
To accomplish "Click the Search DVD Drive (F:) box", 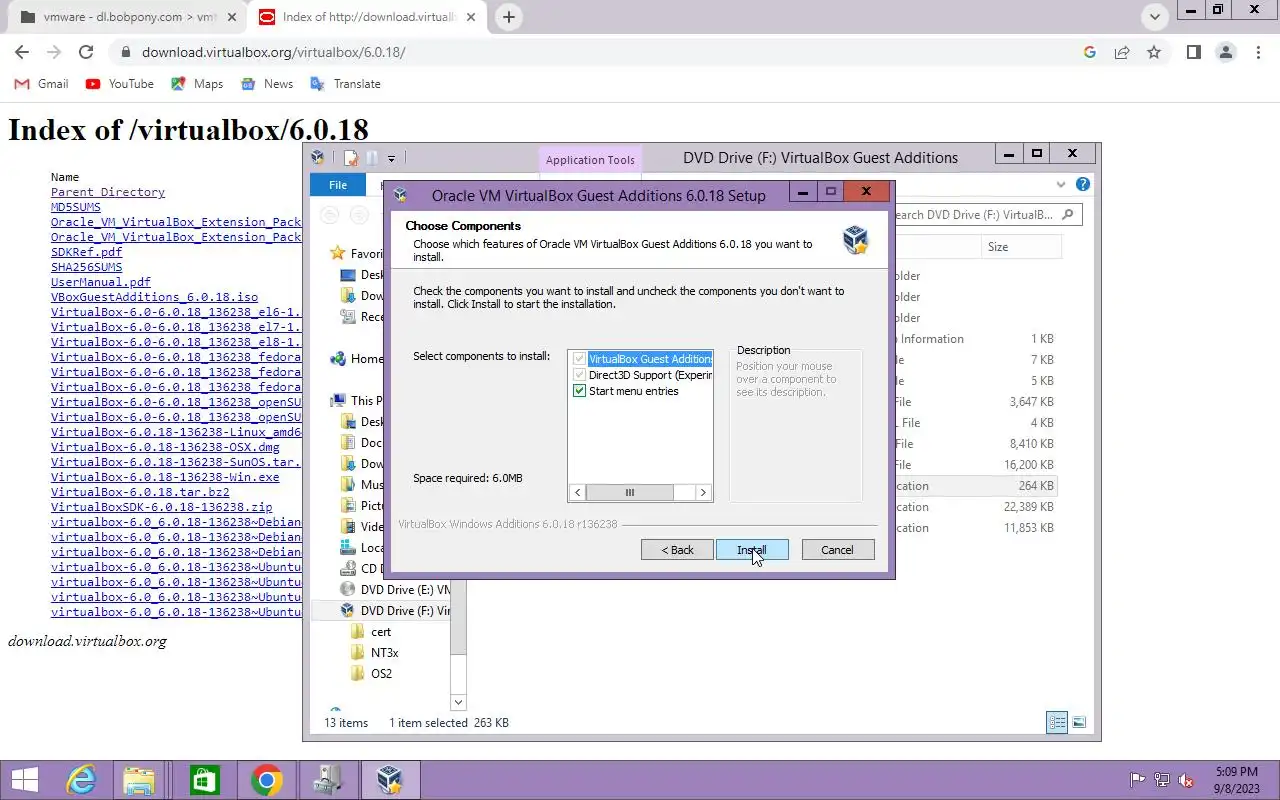I will point(984,215).
